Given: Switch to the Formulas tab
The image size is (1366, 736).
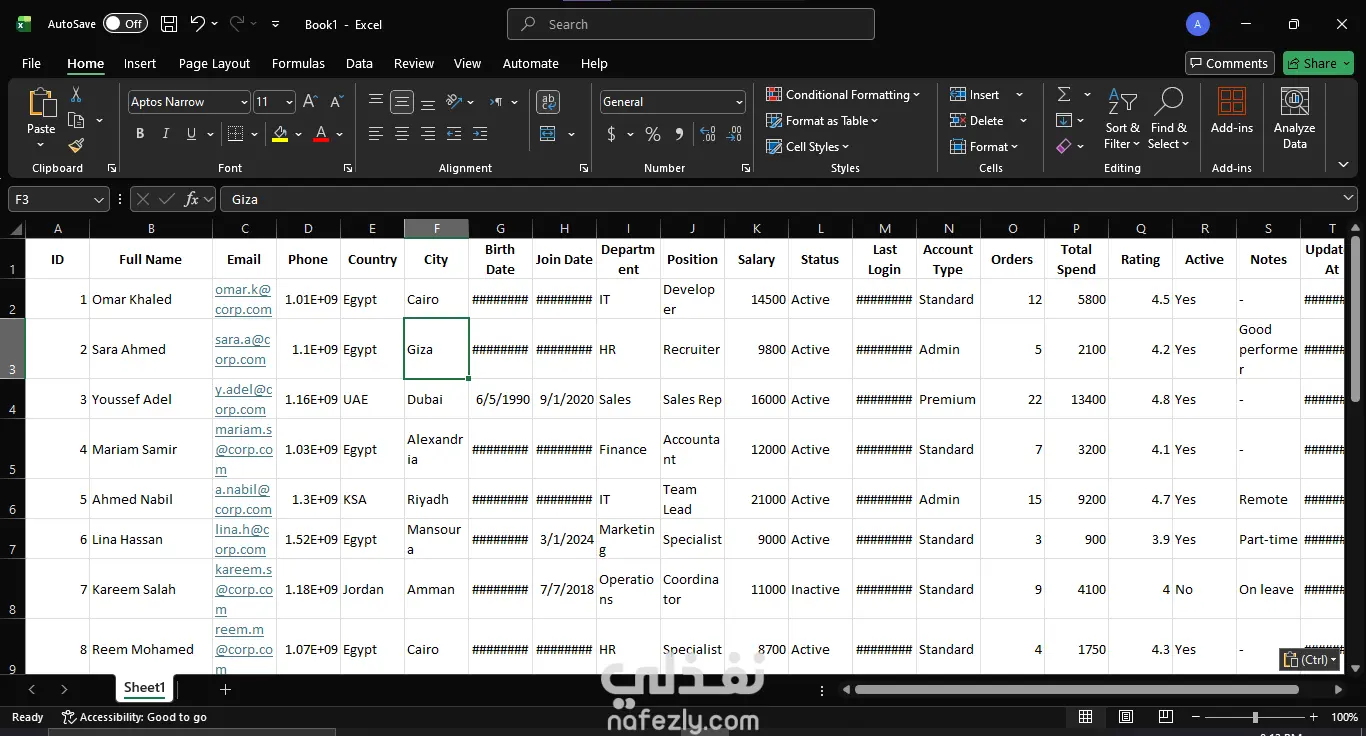Looking at the screenshot, I should (298, 63).
